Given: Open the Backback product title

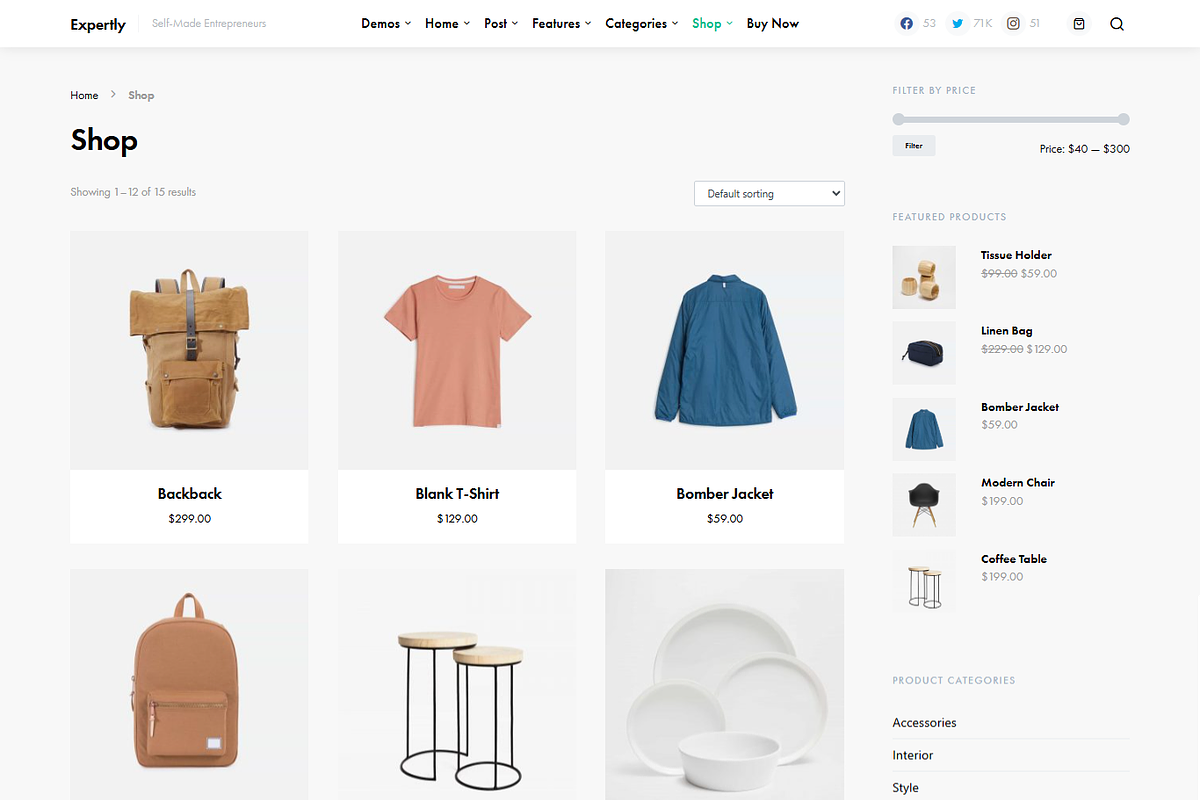Looking at the screenshot, I should [189, 493].
